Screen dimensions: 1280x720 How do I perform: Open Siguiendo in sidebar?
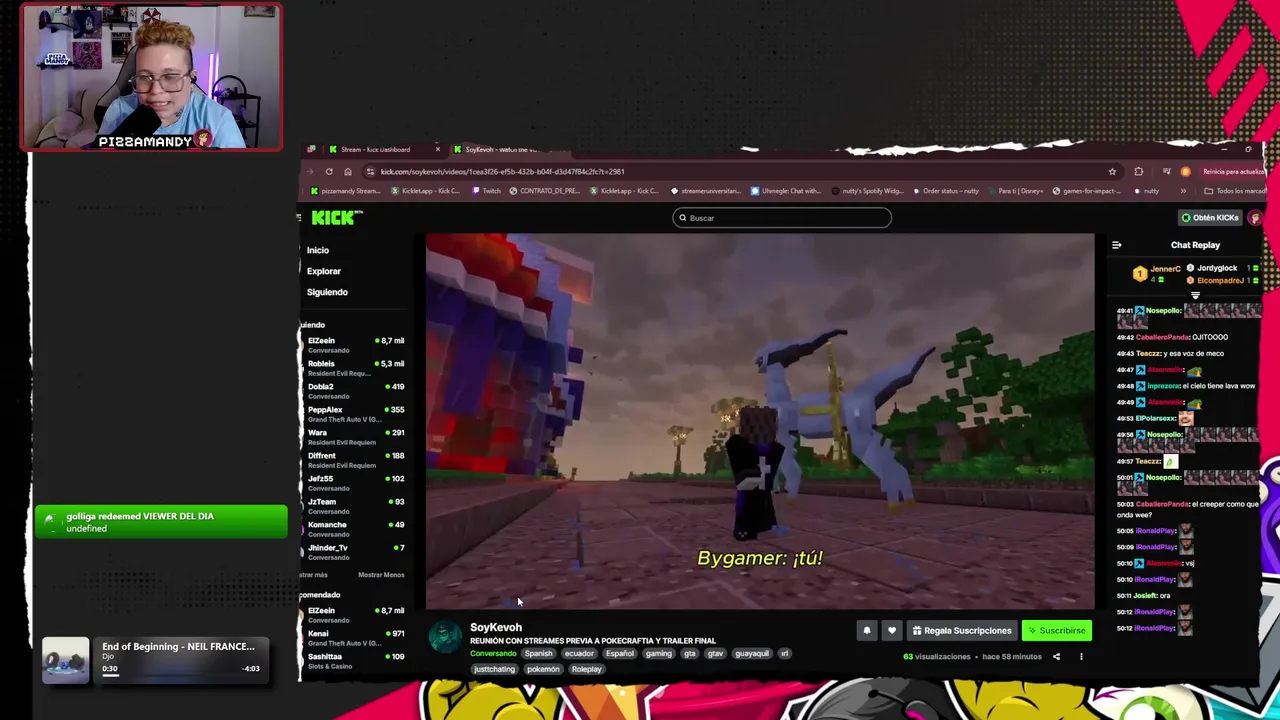(x=327, y=293)
